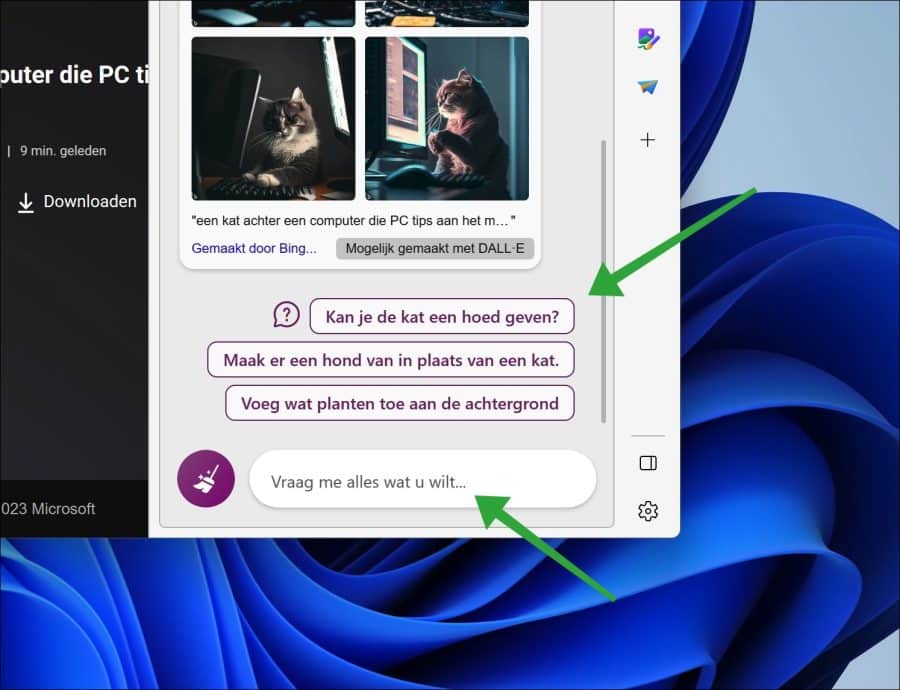Open the partially visible top-left generated image
The width and height of the screenshot is (900, 690).
(x=273, y=13)
